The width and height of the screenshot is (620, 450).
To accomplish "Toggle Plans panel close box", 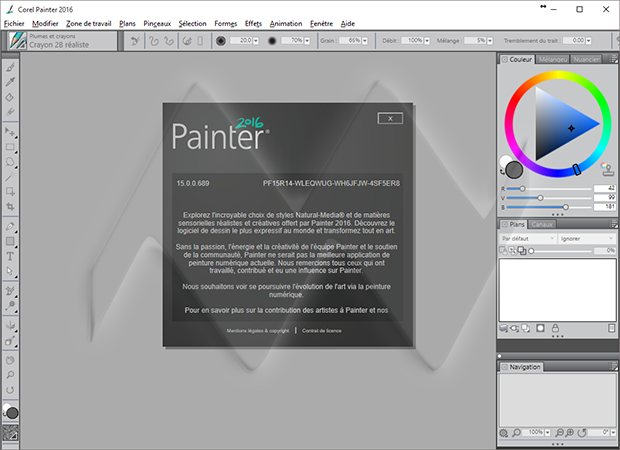I will (505, 224).
